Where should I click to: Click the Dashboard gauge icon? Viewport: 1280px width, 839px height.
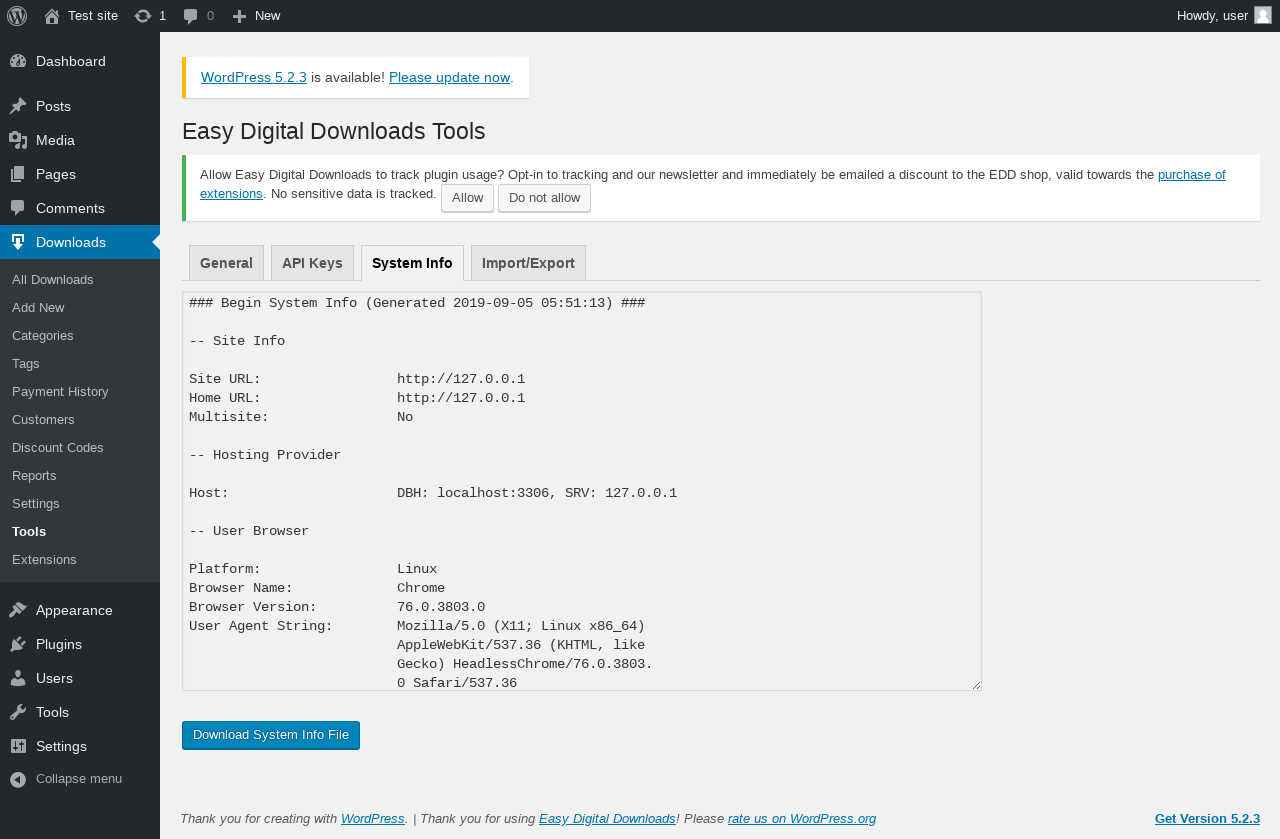pyautogui.click(x=18, y=61)
